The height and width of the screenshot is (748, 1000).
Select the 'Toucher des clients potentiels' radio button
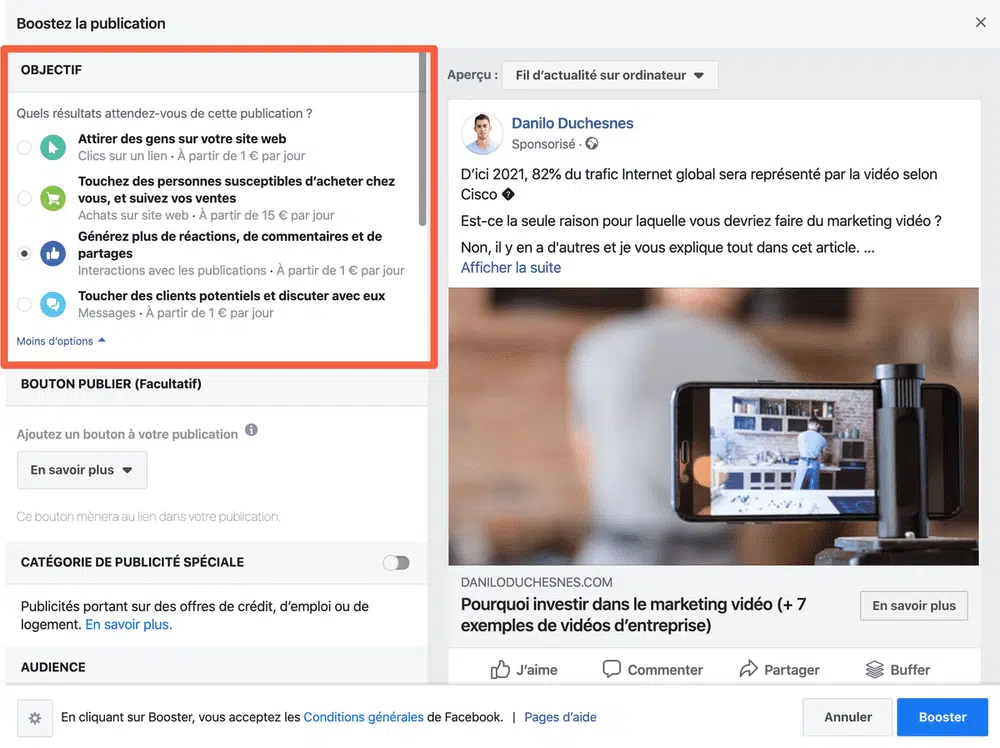(x=24, y=304)
